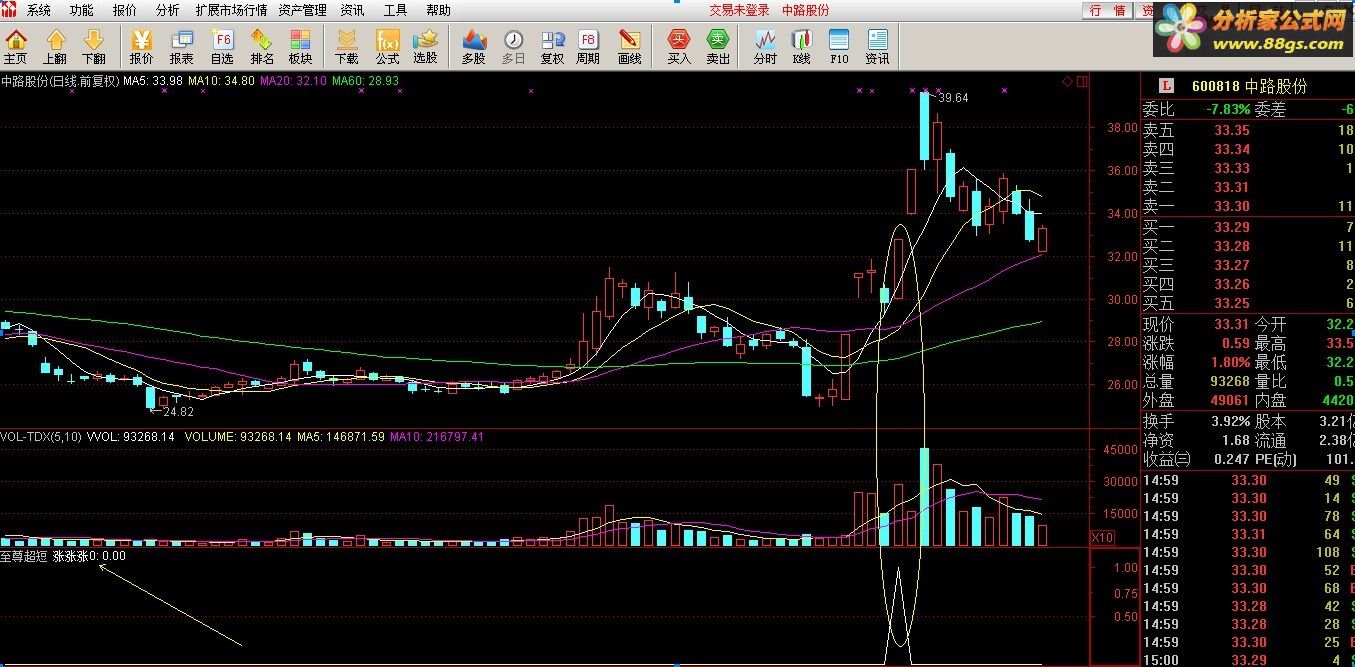This screenshot has width=1355, height=667.
Task: Click 现价 value 33.31
Action: click(x=1231, y=324)
